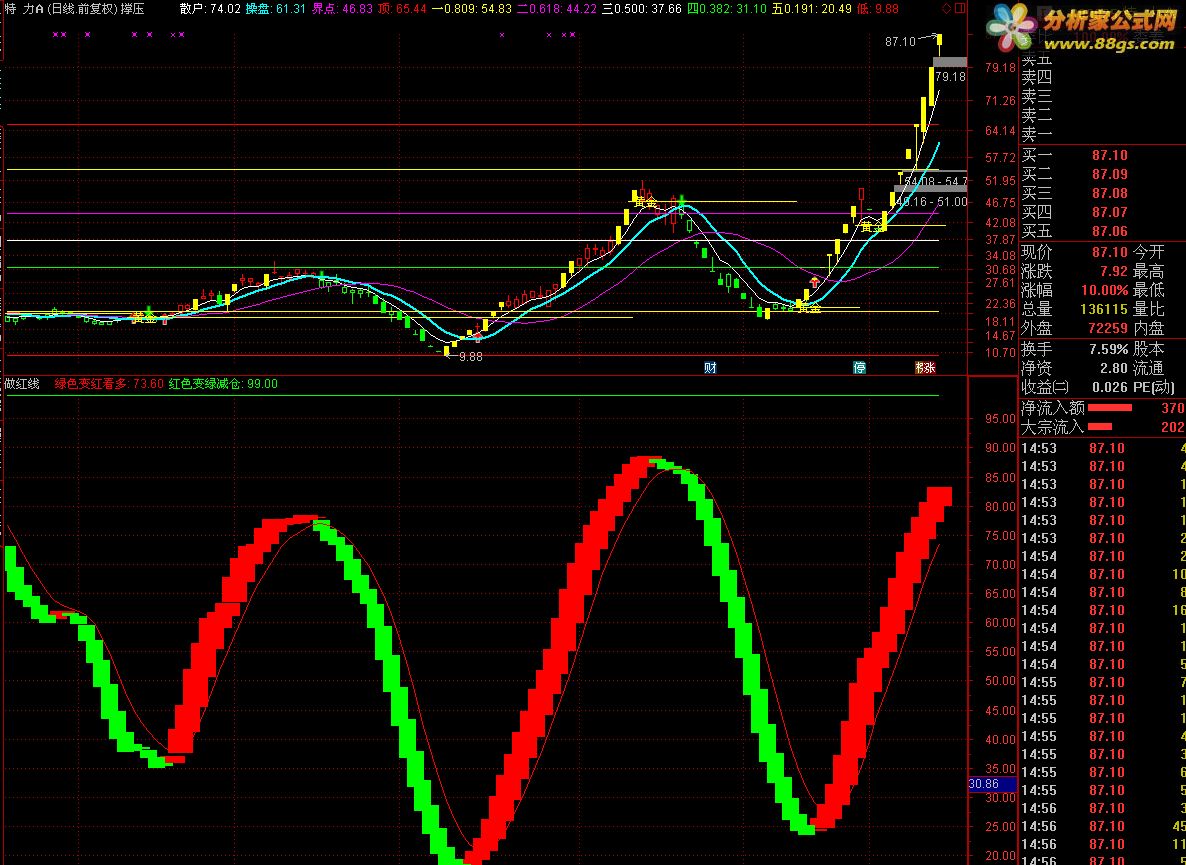The height and width of the screenshot is (865, 1186).
Task: Click the 换手 7.59% turnover row
Action: pos(1075,349)
